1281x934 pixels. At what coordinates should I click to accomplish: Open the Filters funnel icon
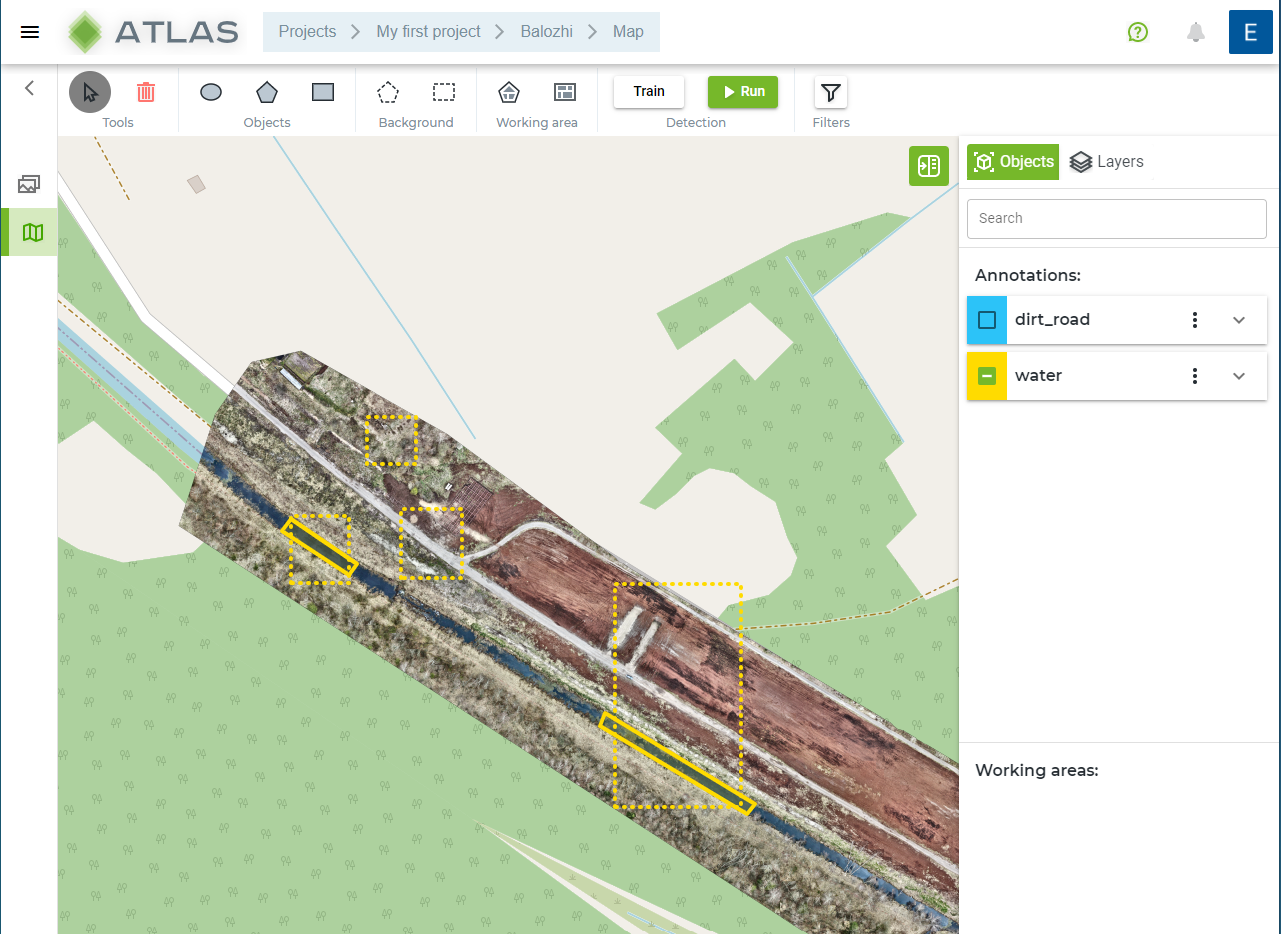click(x=831, y=92)
